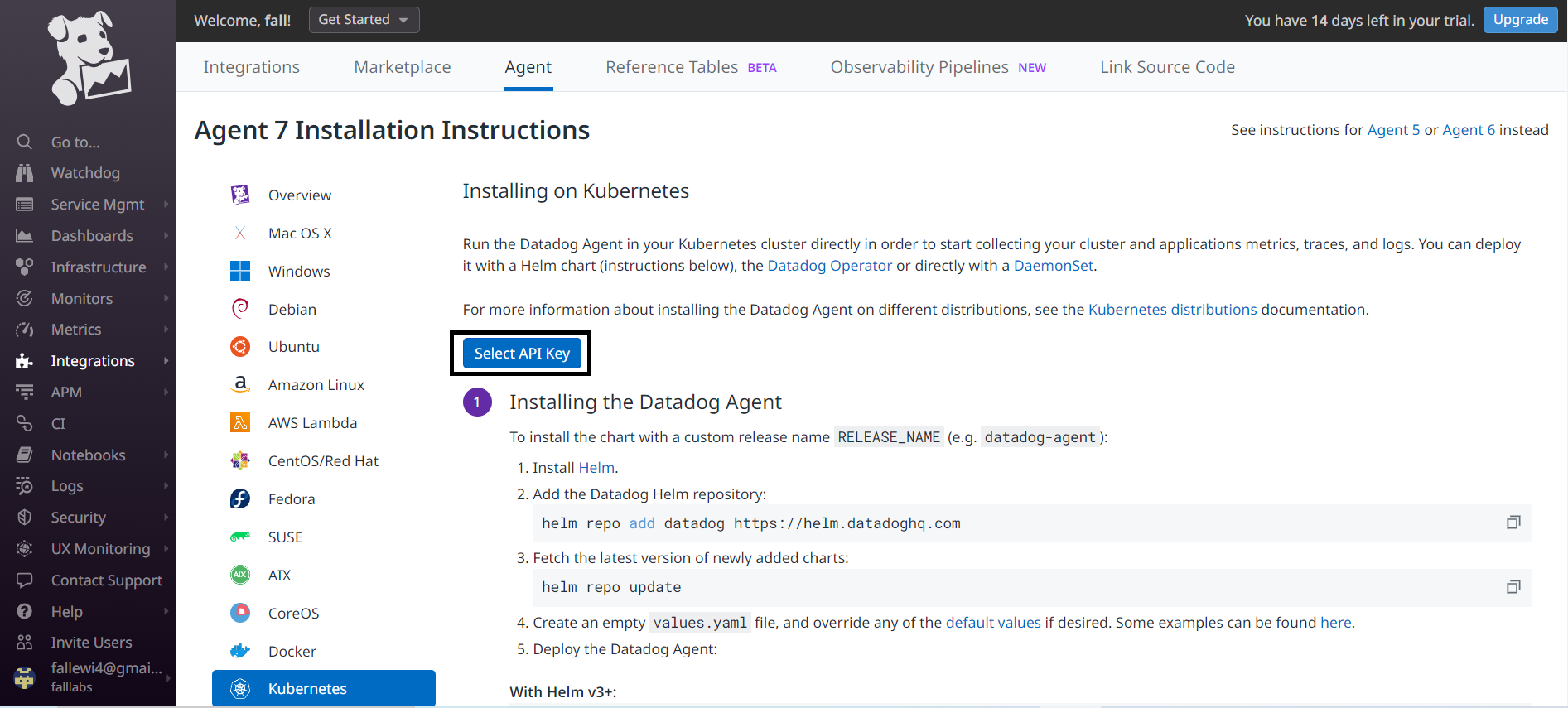
Task: Open Watchdog binoculars icon in sidebar
Action: pyautogui.click(x=25, y=173)
